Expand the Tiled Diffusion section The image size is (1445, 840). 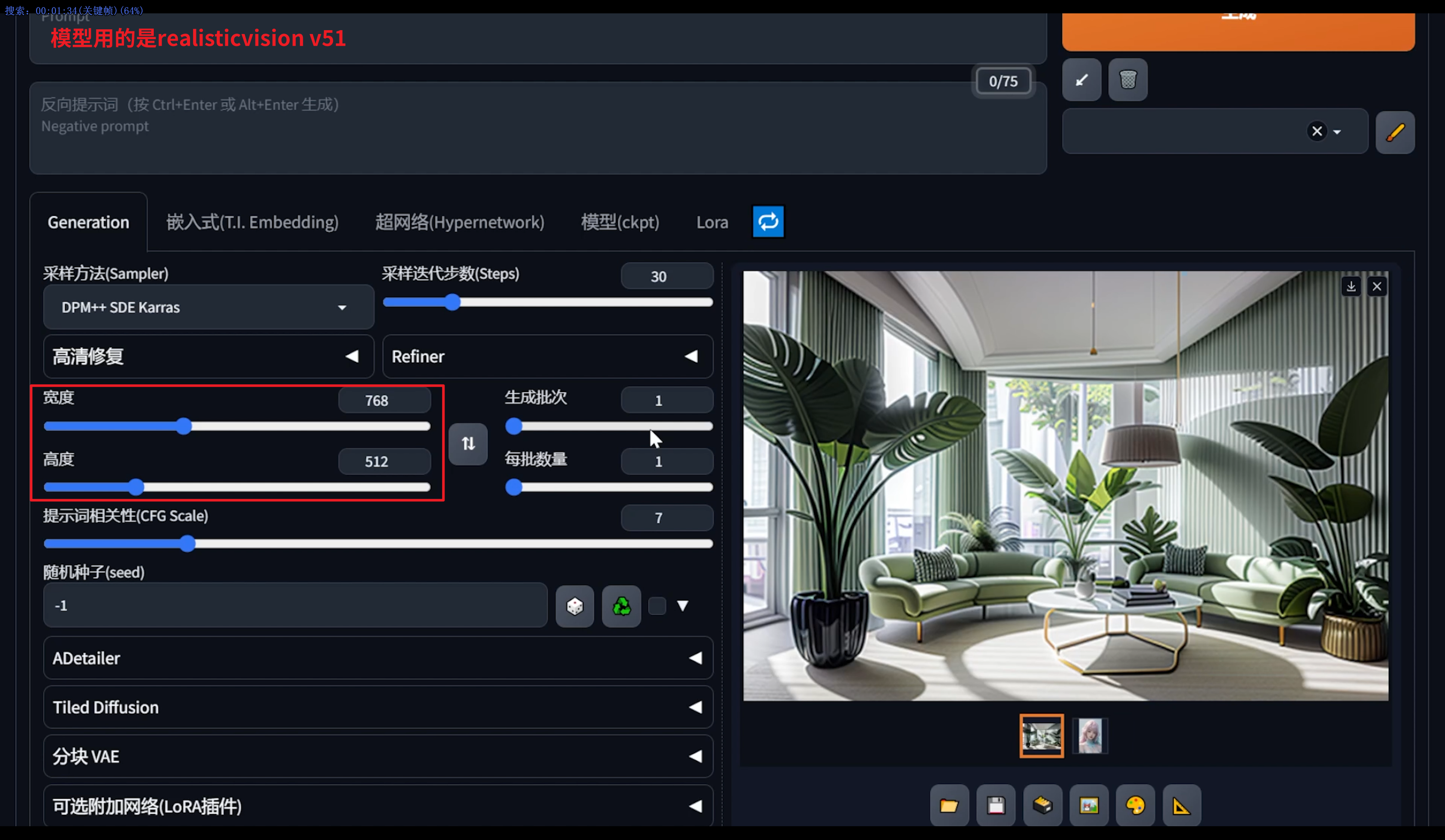click(x=378, y=708)
